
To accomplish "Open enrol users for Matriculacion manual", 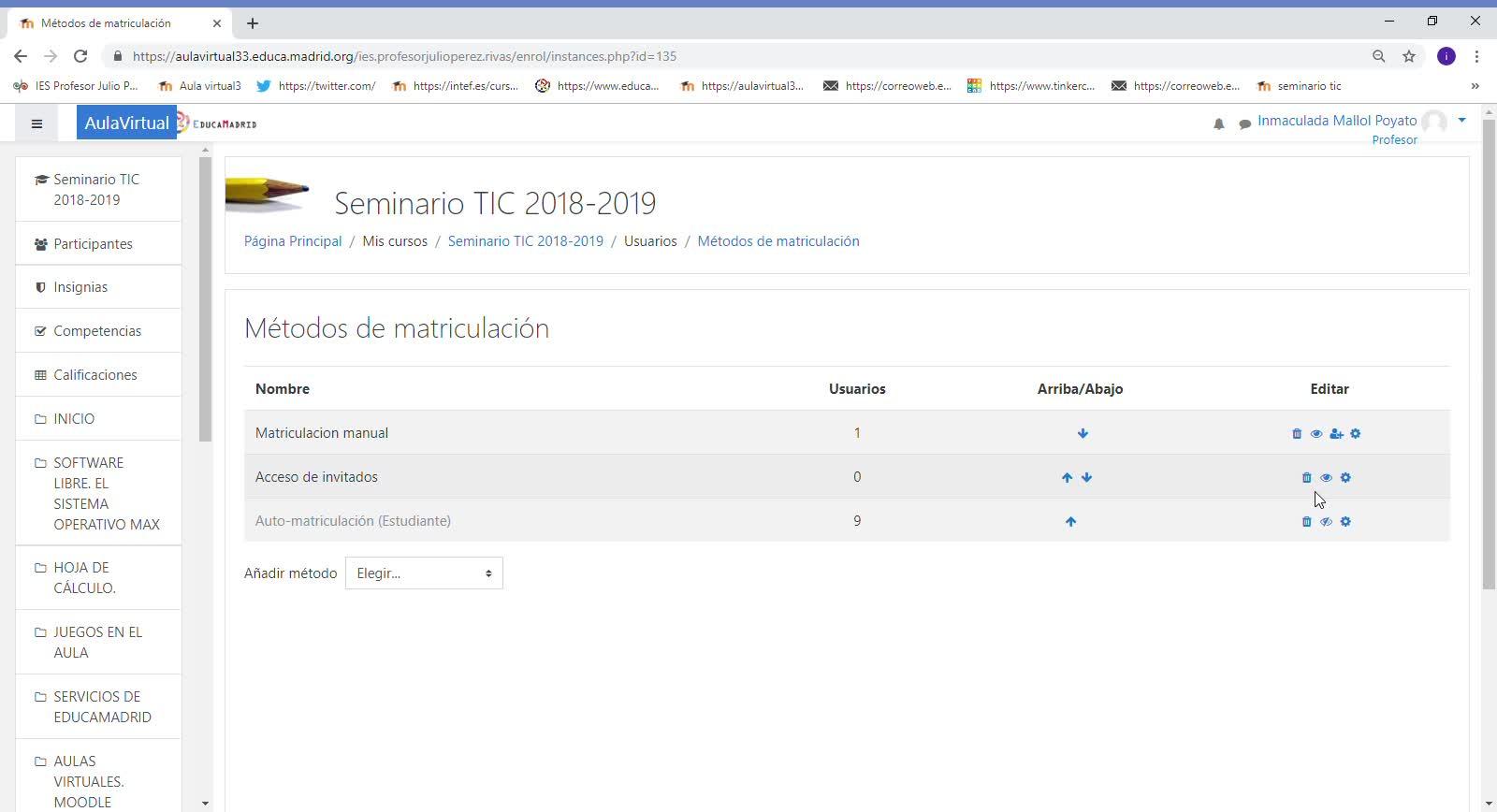I will (1336, 434).
